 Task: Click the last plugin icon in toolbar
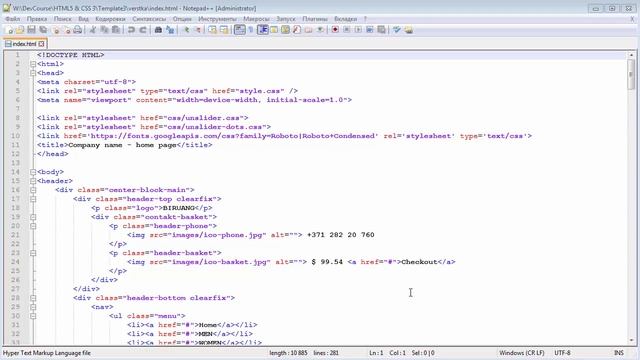[x=408, y=30]
